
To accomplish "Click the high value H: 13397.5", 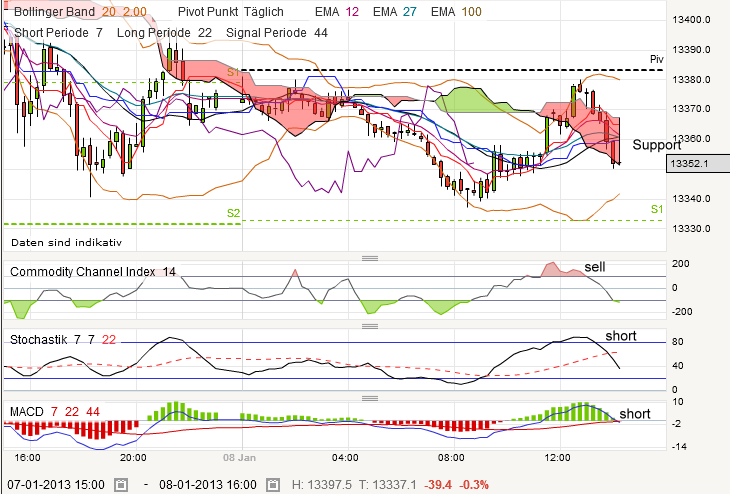I will [322, 485].
